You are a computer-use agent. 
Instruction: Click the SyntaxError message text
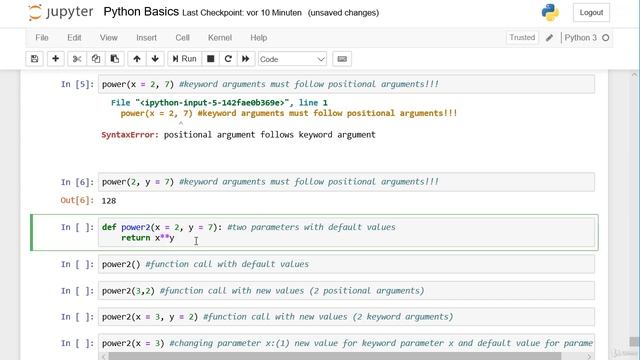238,135
